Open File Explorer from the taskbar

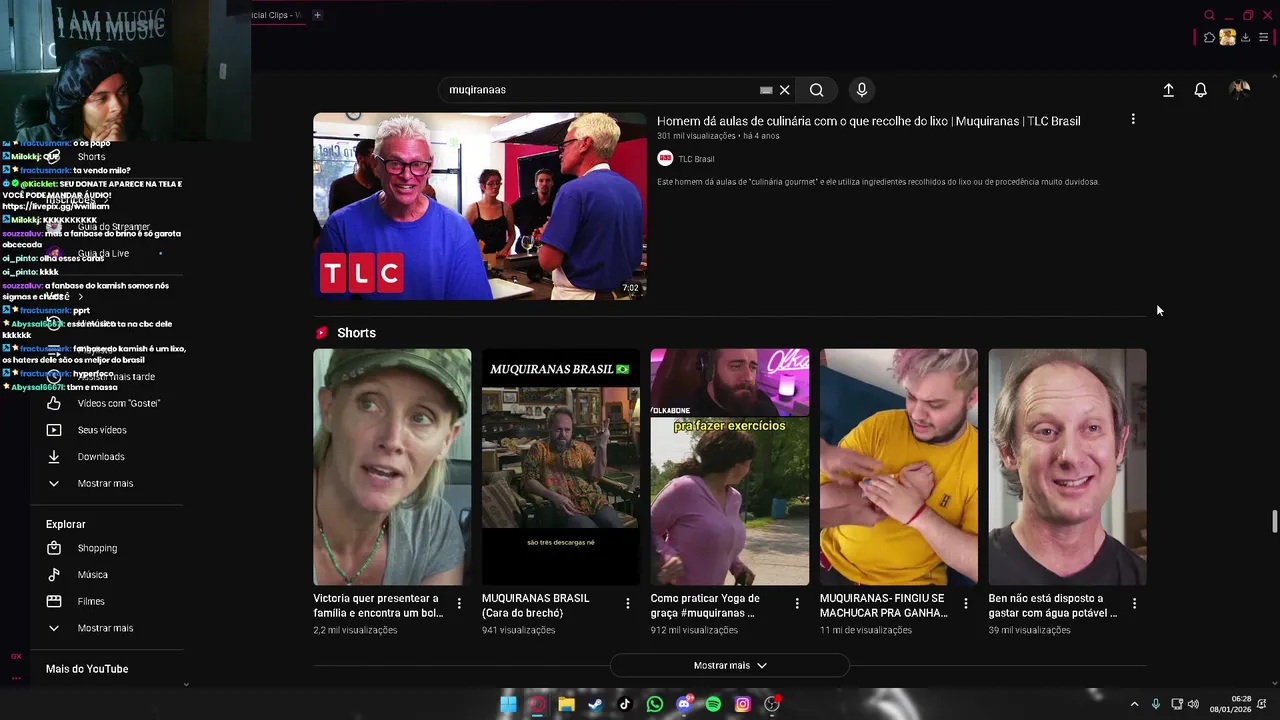[566, 704]
